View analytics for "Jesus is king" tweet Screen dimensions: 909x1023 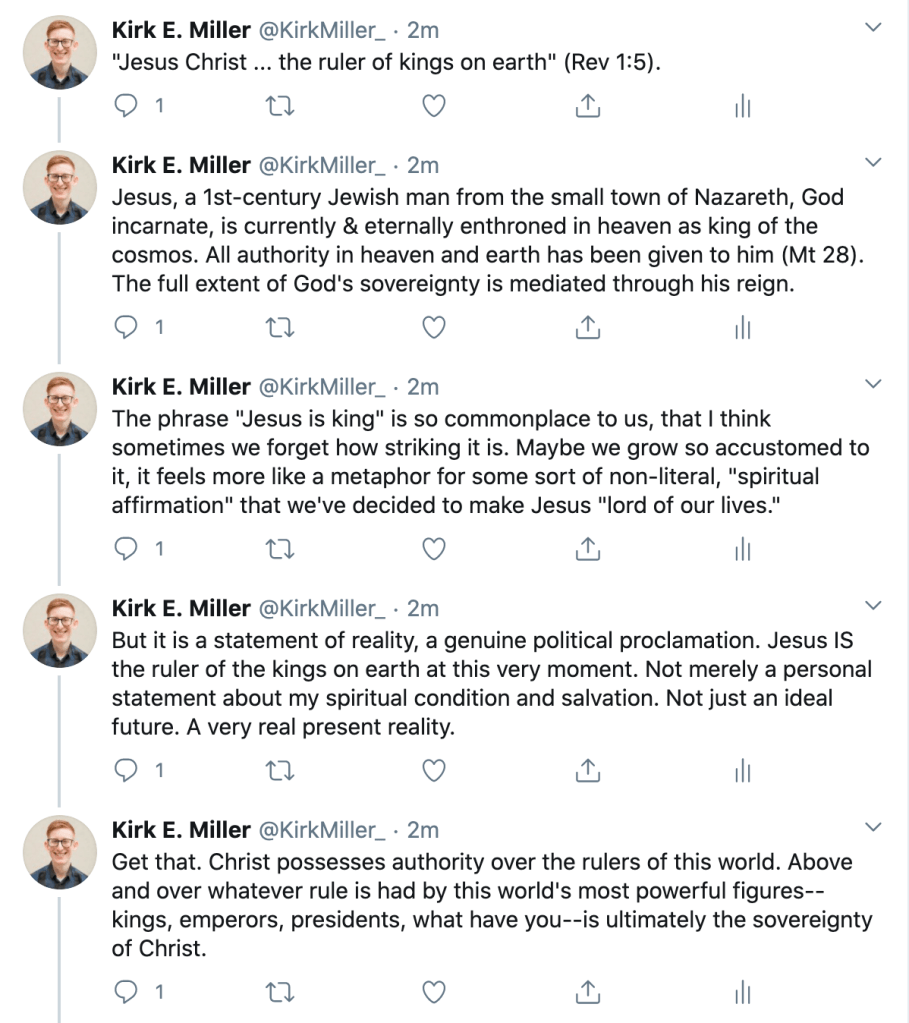pyautogui.click(x=742, y=549)
